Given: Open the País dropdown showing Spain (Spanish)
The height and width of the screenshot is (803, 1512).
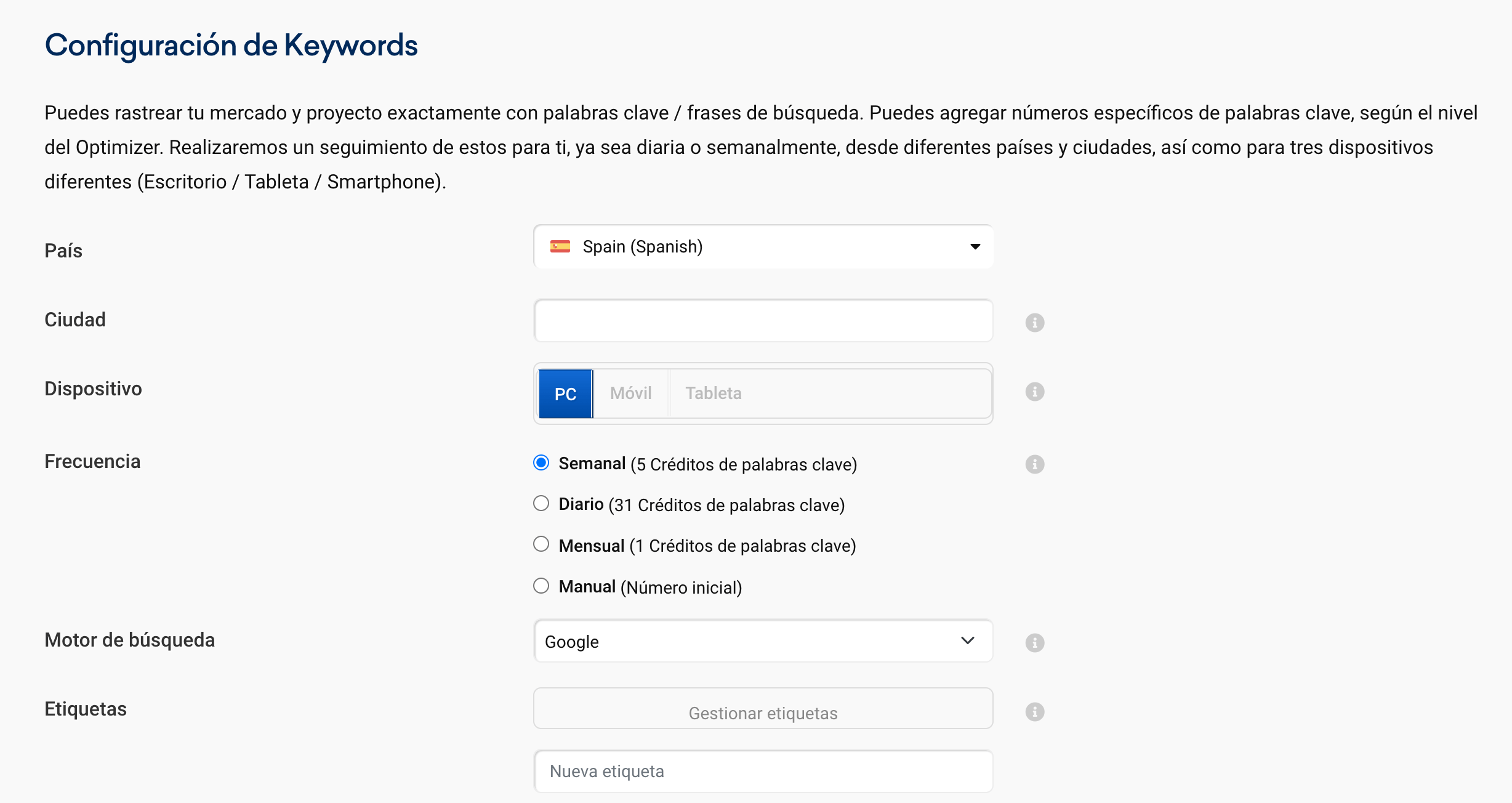Looking at the screenshot, I should pyautogui.click(x=762, y=246).
